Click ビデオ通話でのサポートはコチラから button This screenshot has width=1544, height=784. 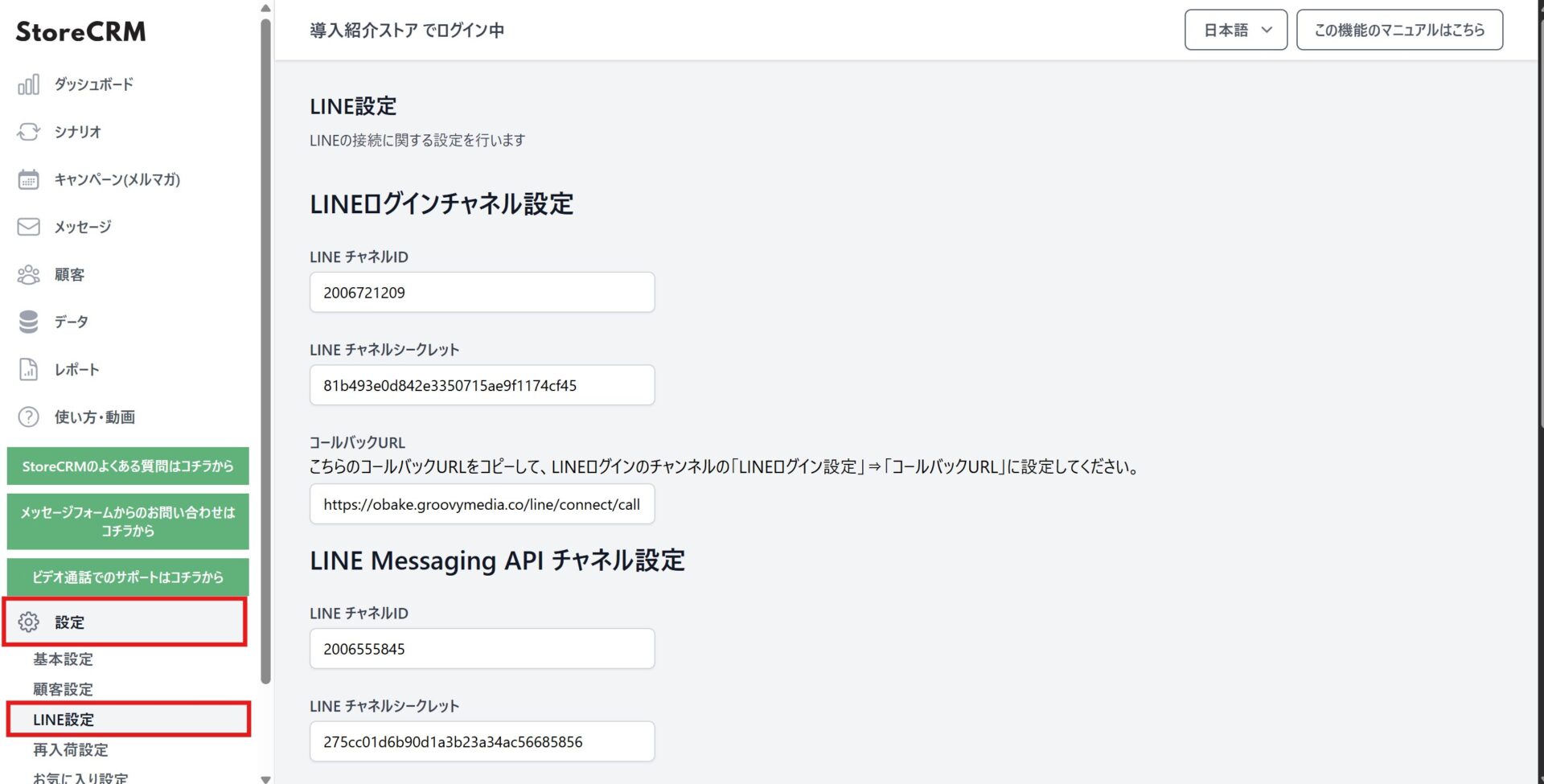coord(128,577)
